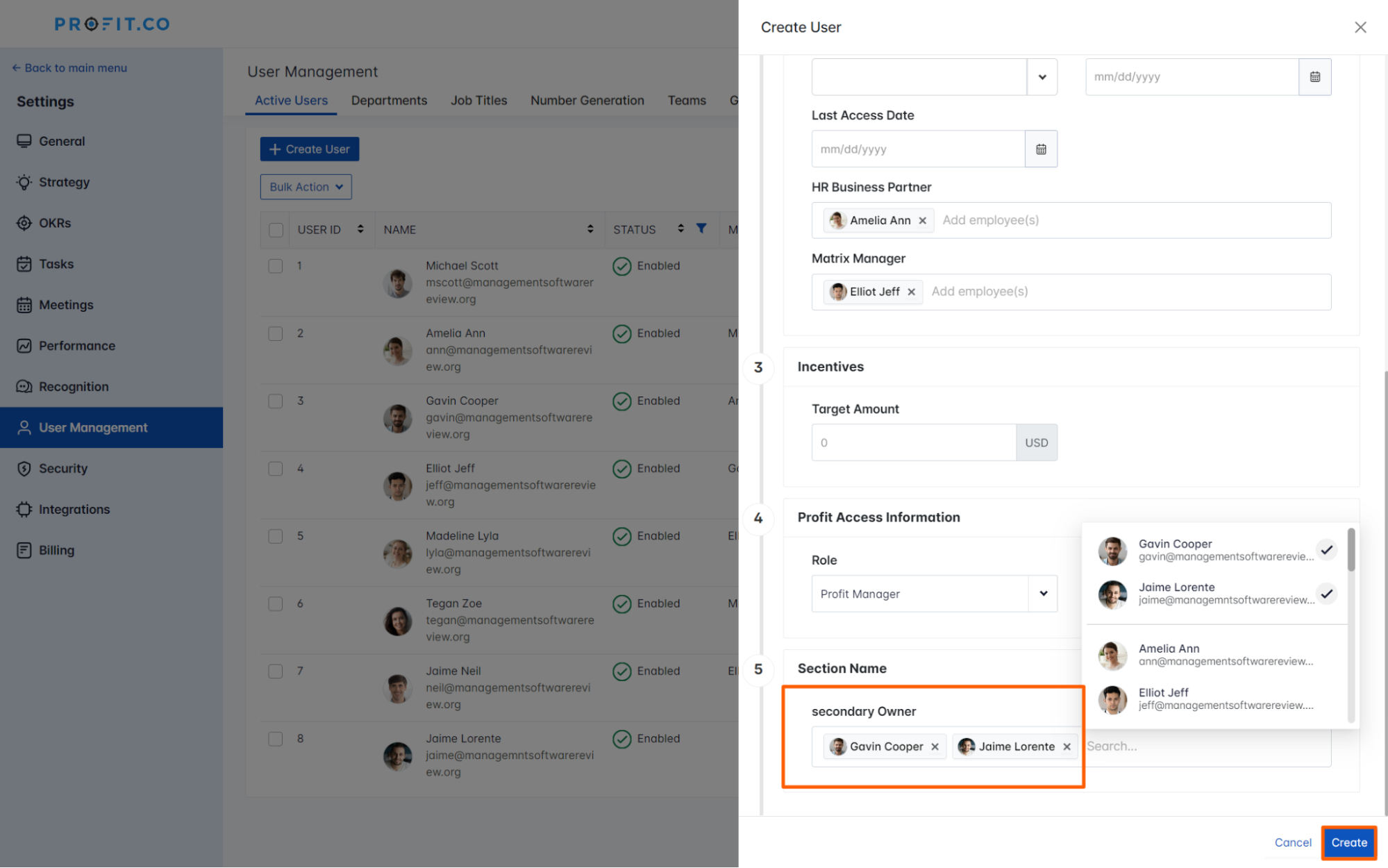Open the Bulk Action dropdown
This screenshot has height=868, width=1388.
[306, 186]
